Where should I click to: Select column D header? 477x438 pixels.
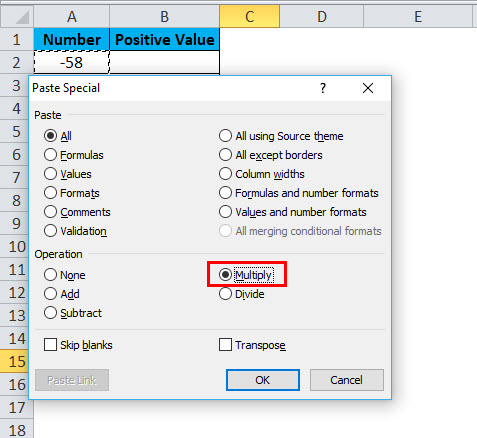[x=322, y=17]
